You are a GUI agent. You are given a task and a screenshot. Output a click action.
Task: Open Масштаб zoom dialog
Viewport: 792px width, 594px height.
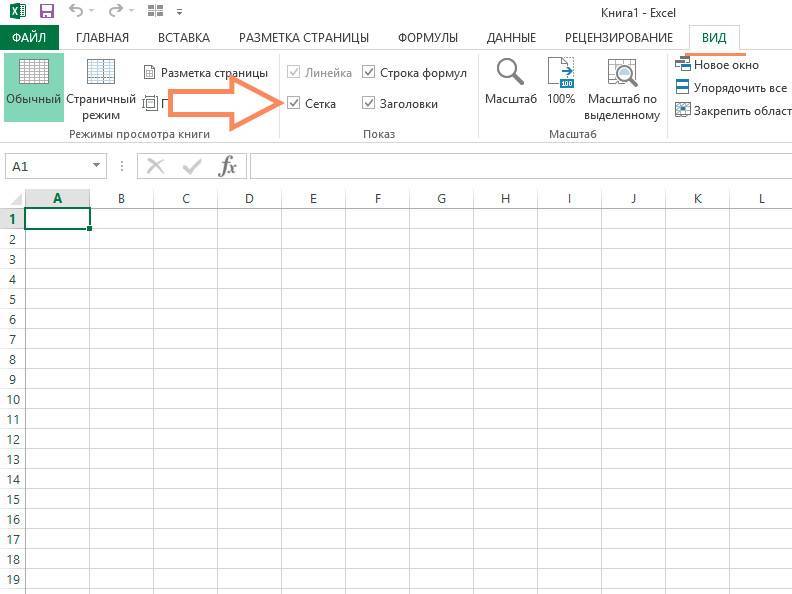(511, 81)
